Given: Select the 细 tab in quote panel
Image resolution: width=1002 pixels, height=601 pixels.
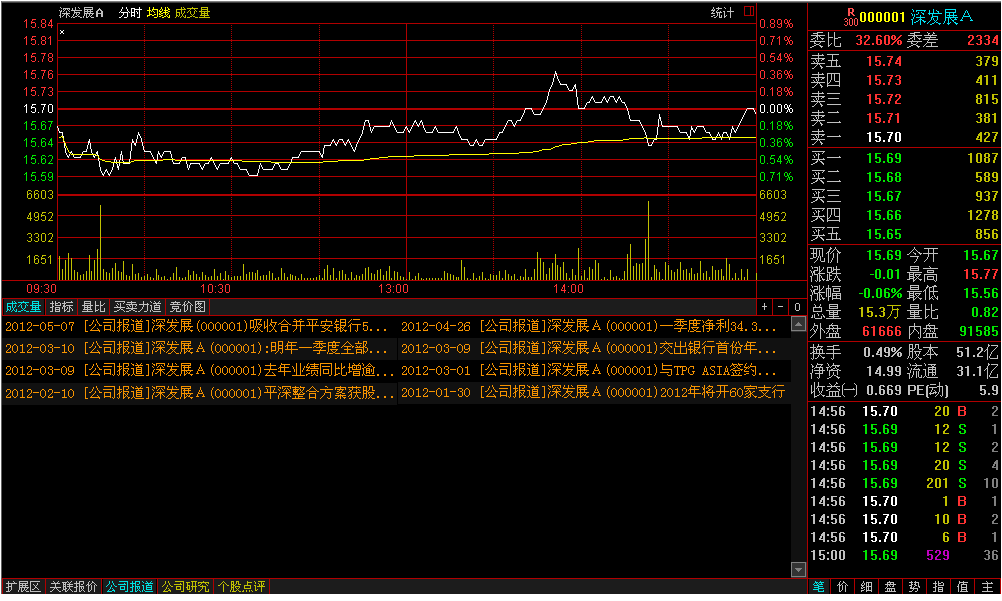Looking at the screenshot, I should click(x=867, y=586).
